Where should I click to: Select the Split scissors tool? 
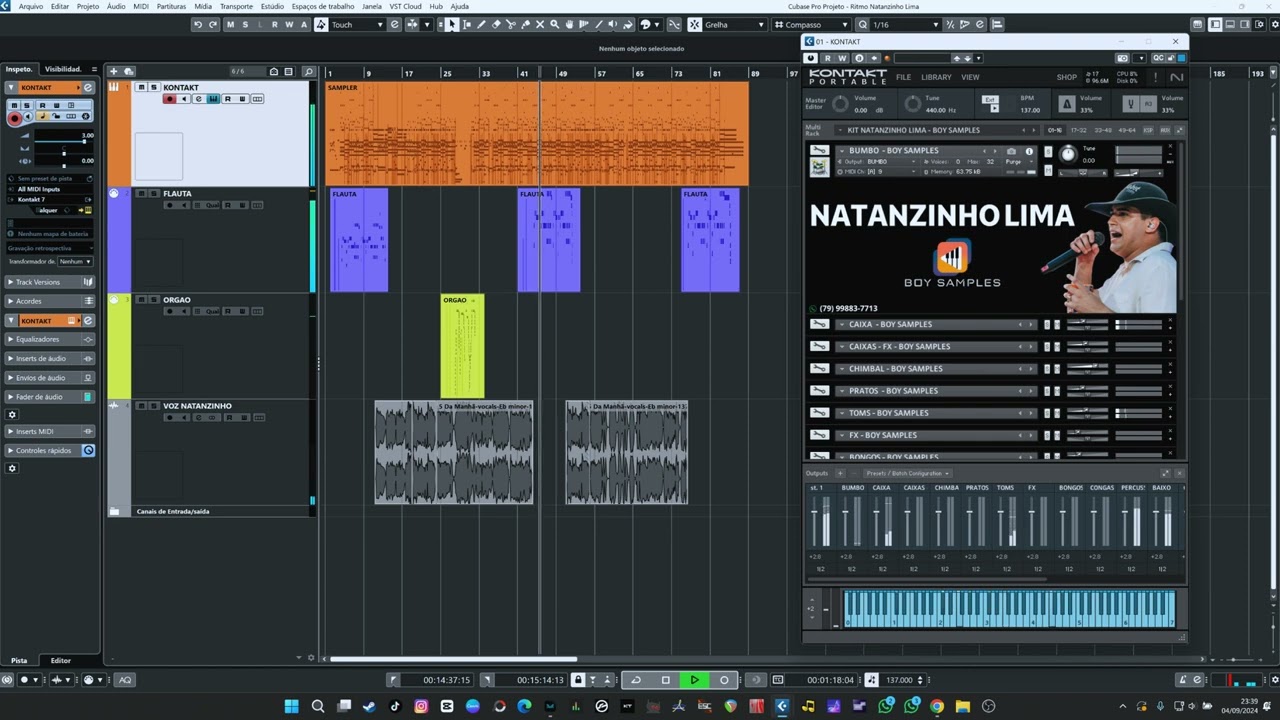pos(511,24)
